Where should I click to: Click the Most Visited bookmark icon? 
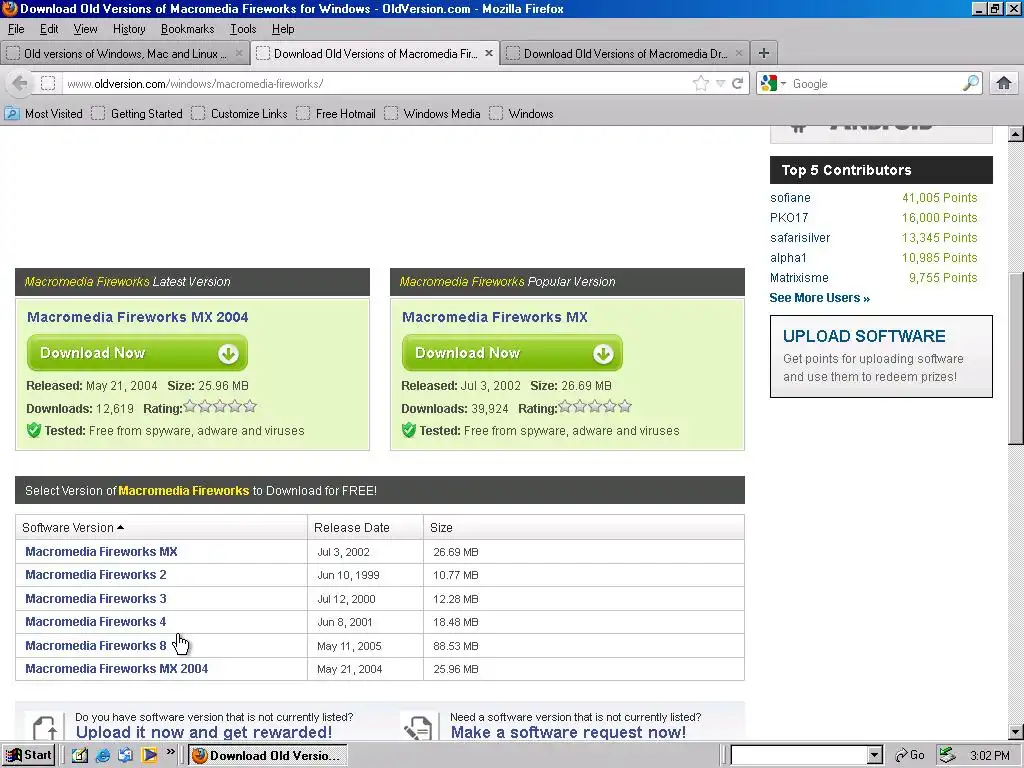click(x=12, y=114)
